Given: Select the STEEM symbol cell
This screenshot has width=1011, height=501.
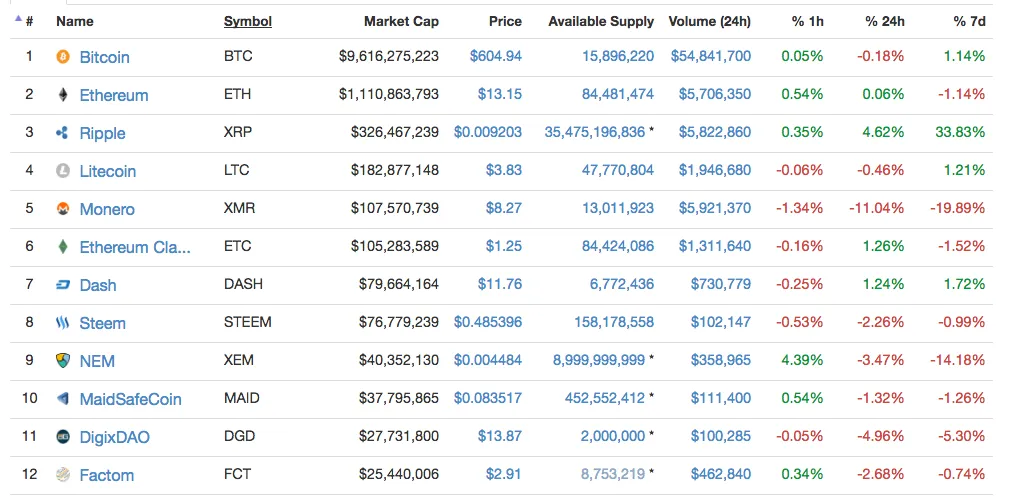Looking at the screenshot, I should point(248,322).
